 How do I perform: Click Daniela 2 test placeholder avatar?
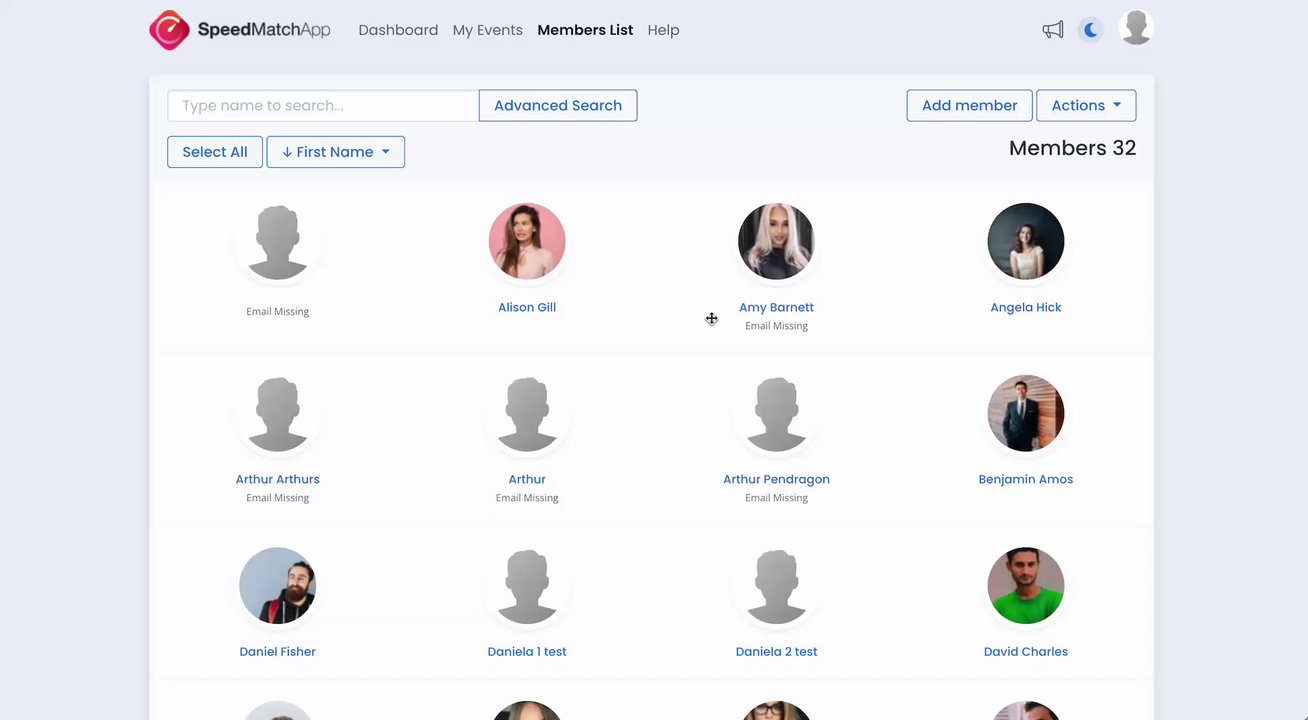coord(776,585)
